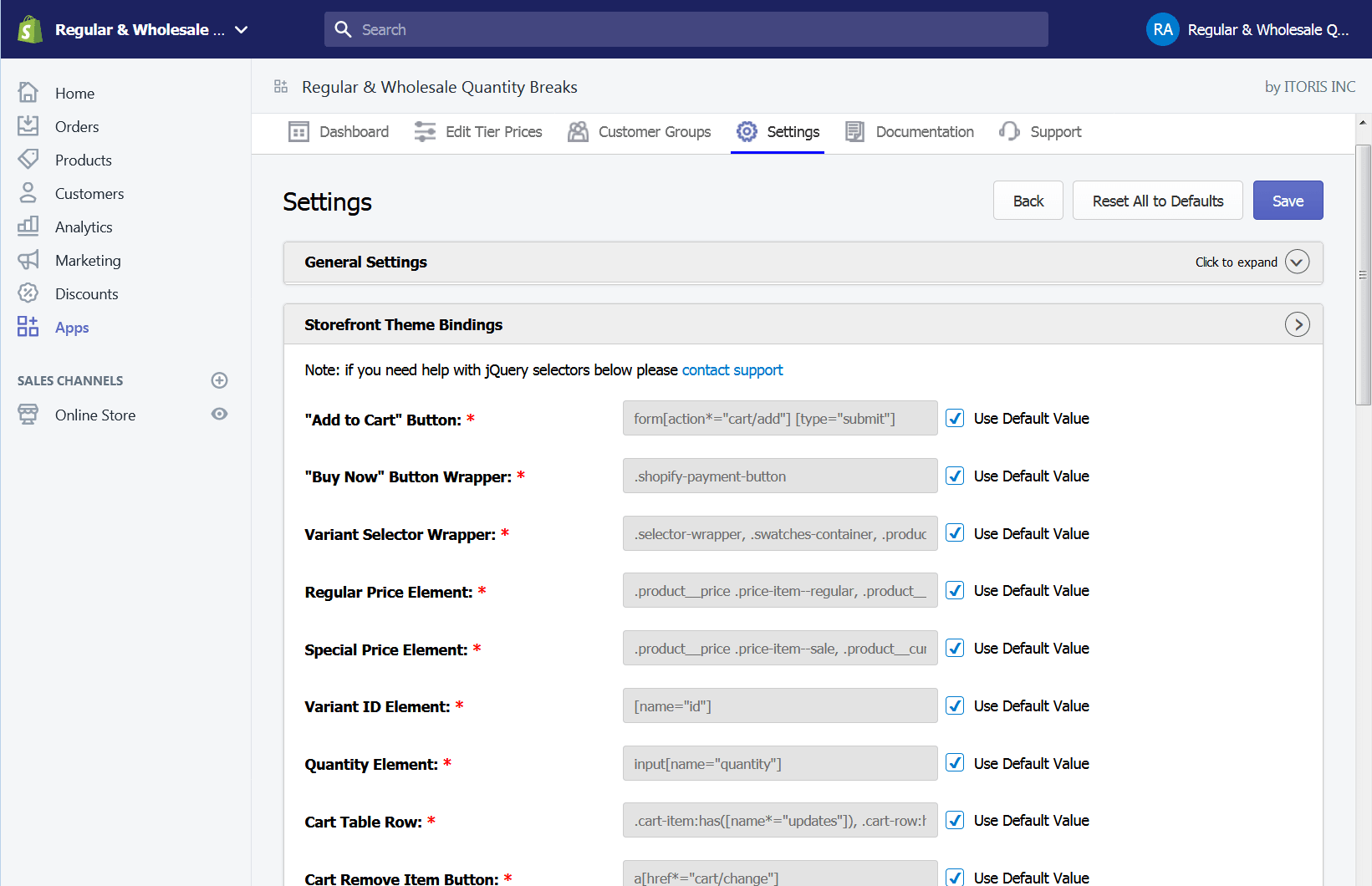Go to Home in sidebar
Screen dimensions: 1372x886
pyautogui.click(x=74, y=94)
